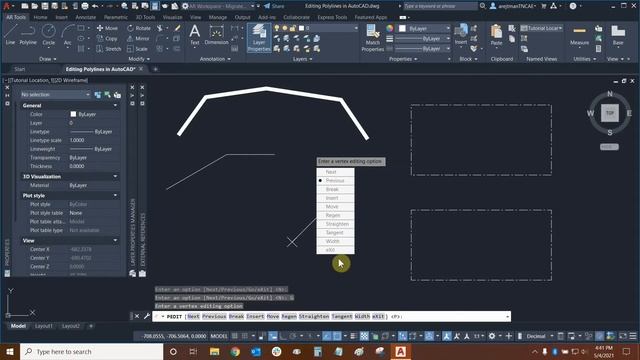Choose Break in vertex editing menu
This screenshot has height=360, width=640.
(336, 189)
